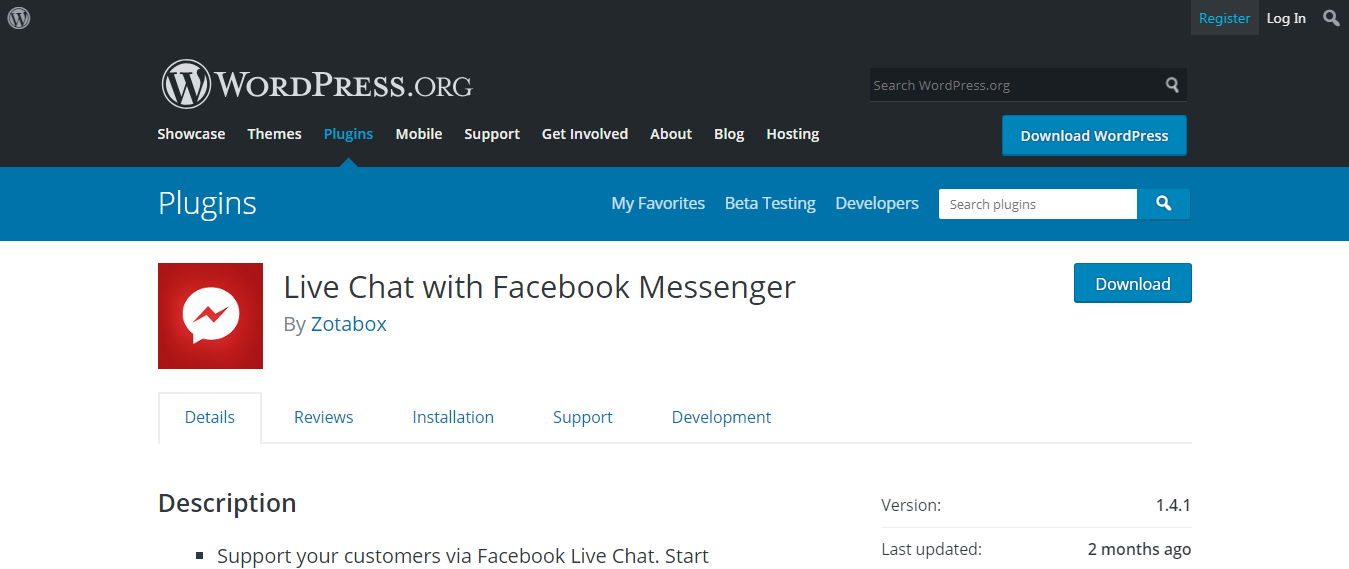Screen dimensions: 1349x569
Task: Open the Support tab below plugin title
Action: pos(582,417)
